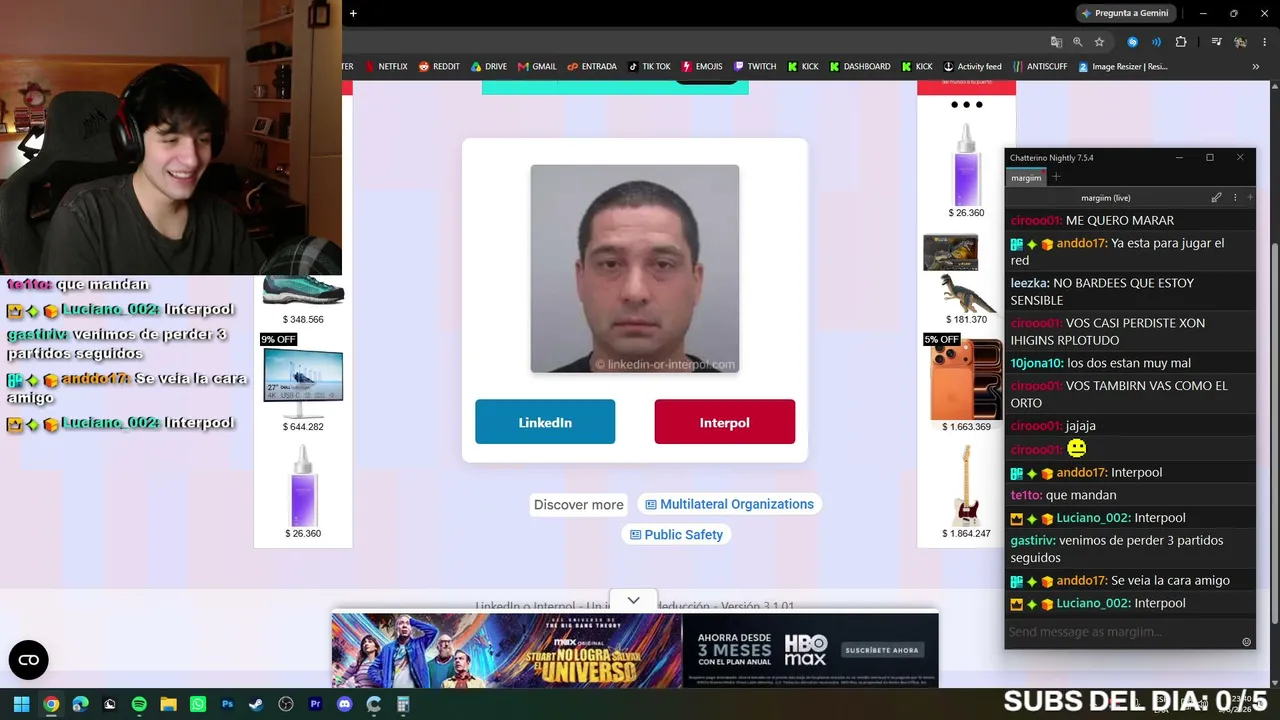Click the Chrome taskbar icon
The image size is (1280, 720).
pos(51,704)
